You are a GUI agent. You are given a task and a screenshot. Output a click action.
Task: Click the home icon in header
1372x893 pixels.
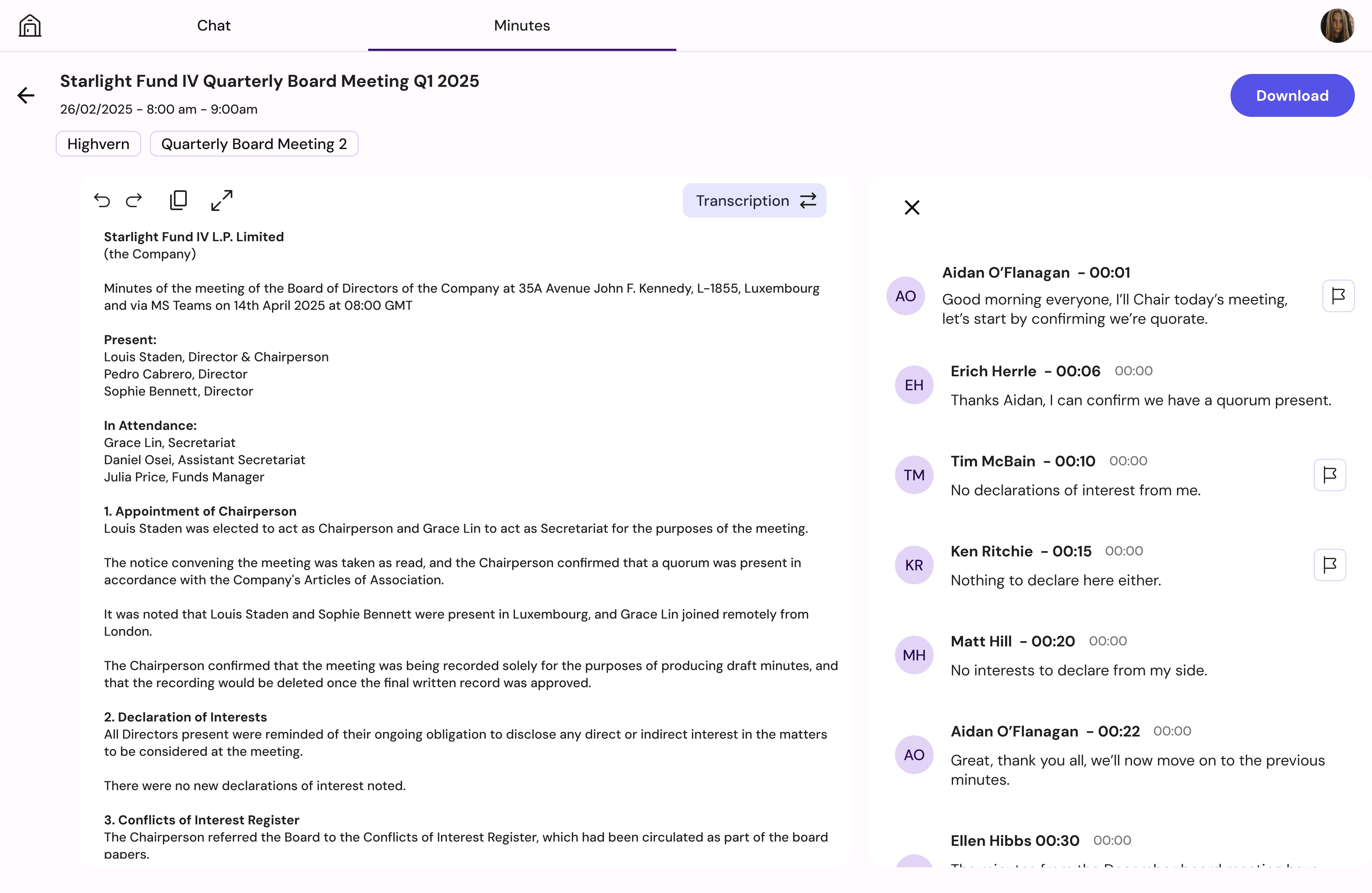click(30, 25)
